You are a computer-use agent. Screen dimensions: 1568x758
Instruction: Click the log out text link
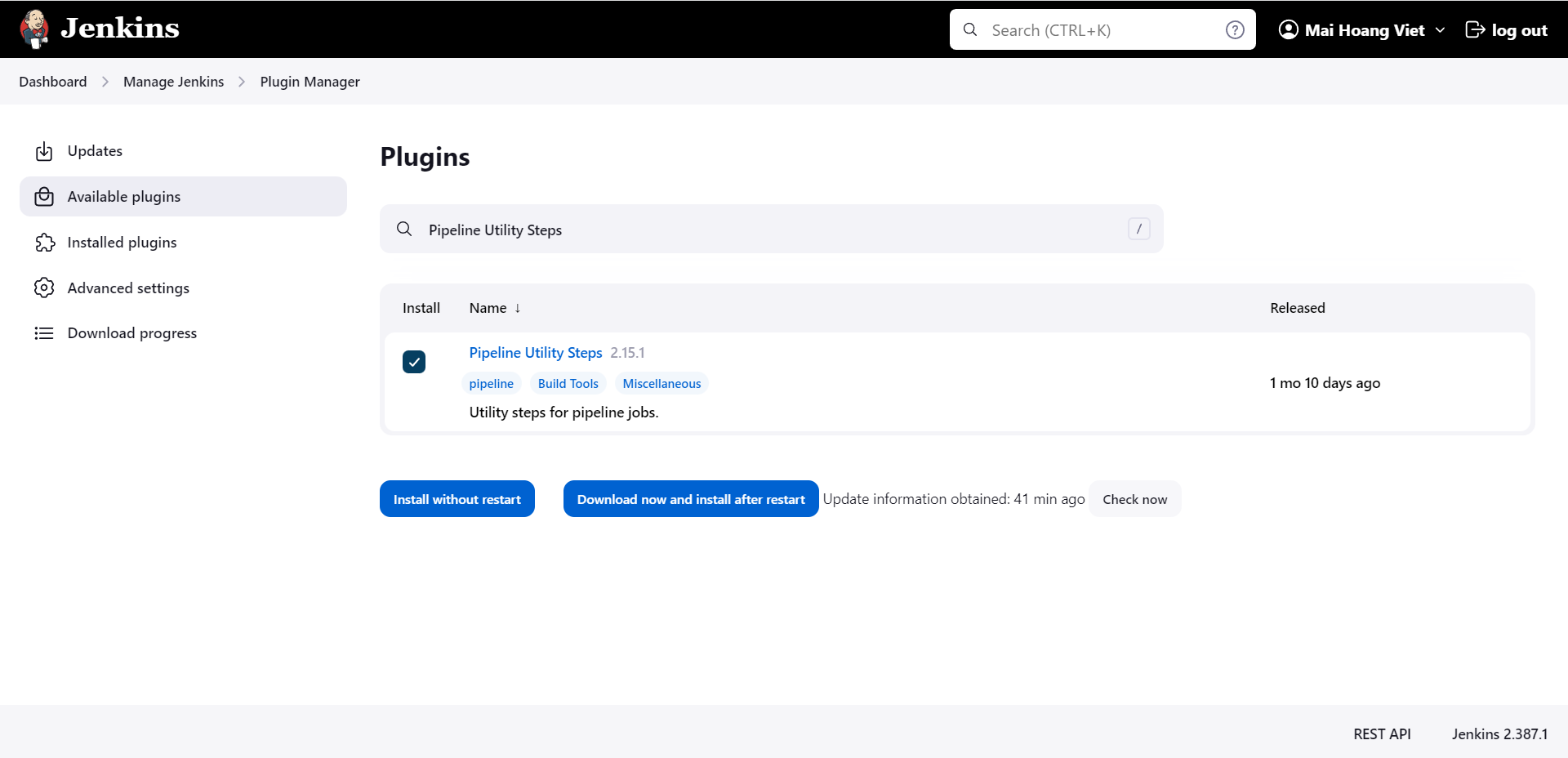point(1519,30)
